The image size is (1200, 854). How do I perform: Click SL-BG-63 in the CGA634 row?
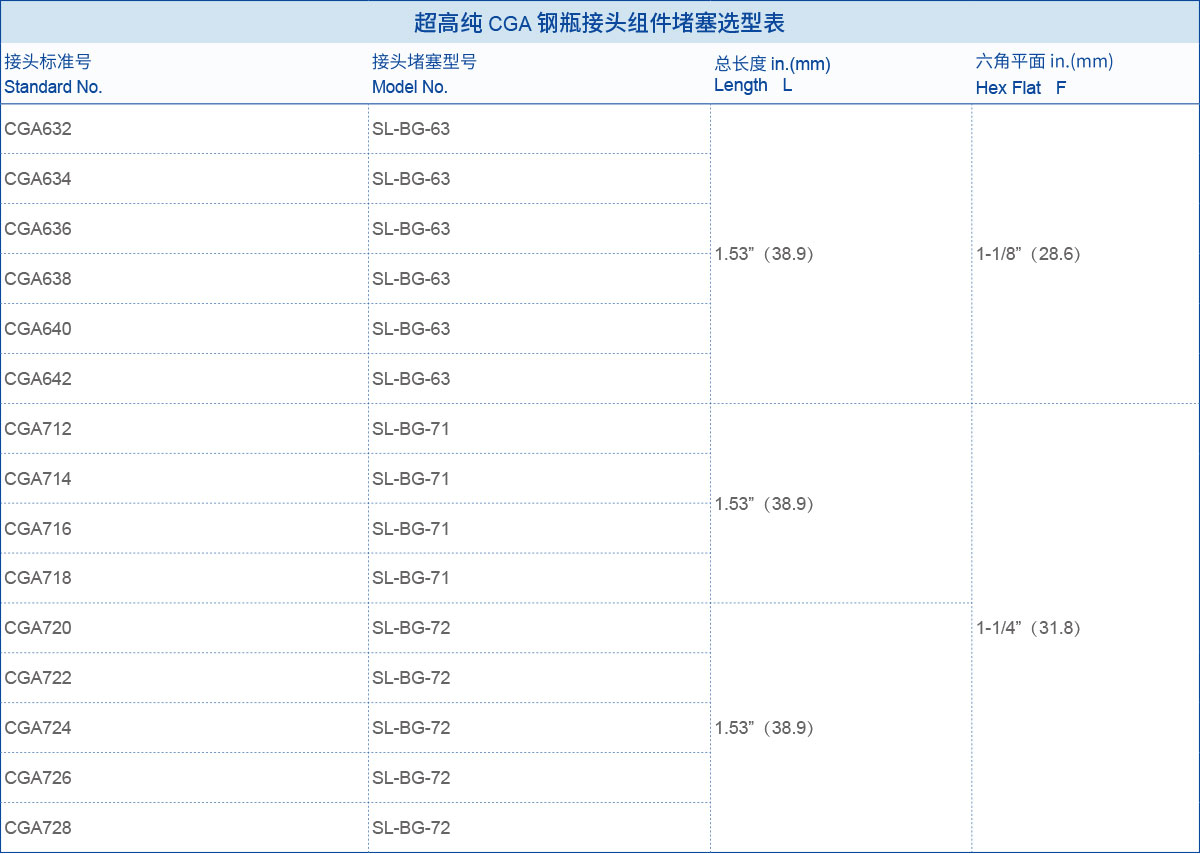click(411, 179)
